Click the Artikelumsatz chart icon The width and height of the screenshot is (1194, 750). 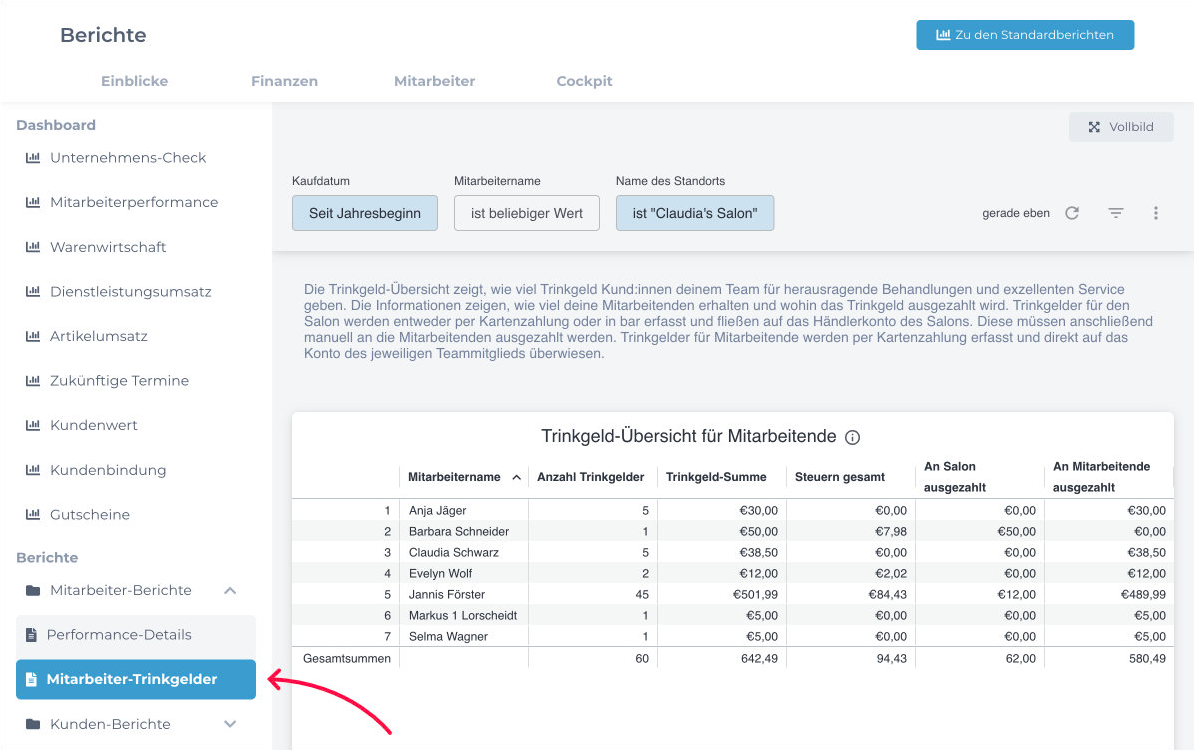33,336
